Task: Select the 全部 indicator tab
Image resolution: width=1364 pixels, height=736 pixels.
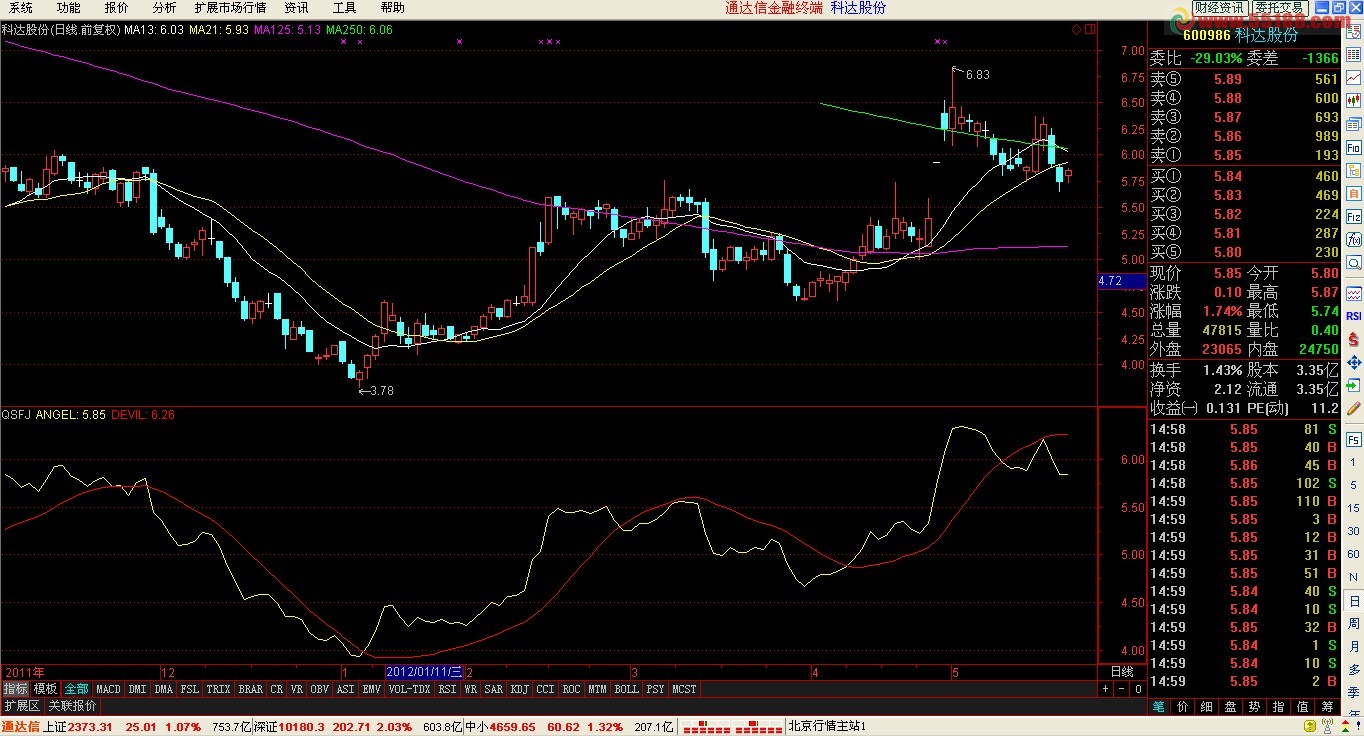Action: coord(76,689)
